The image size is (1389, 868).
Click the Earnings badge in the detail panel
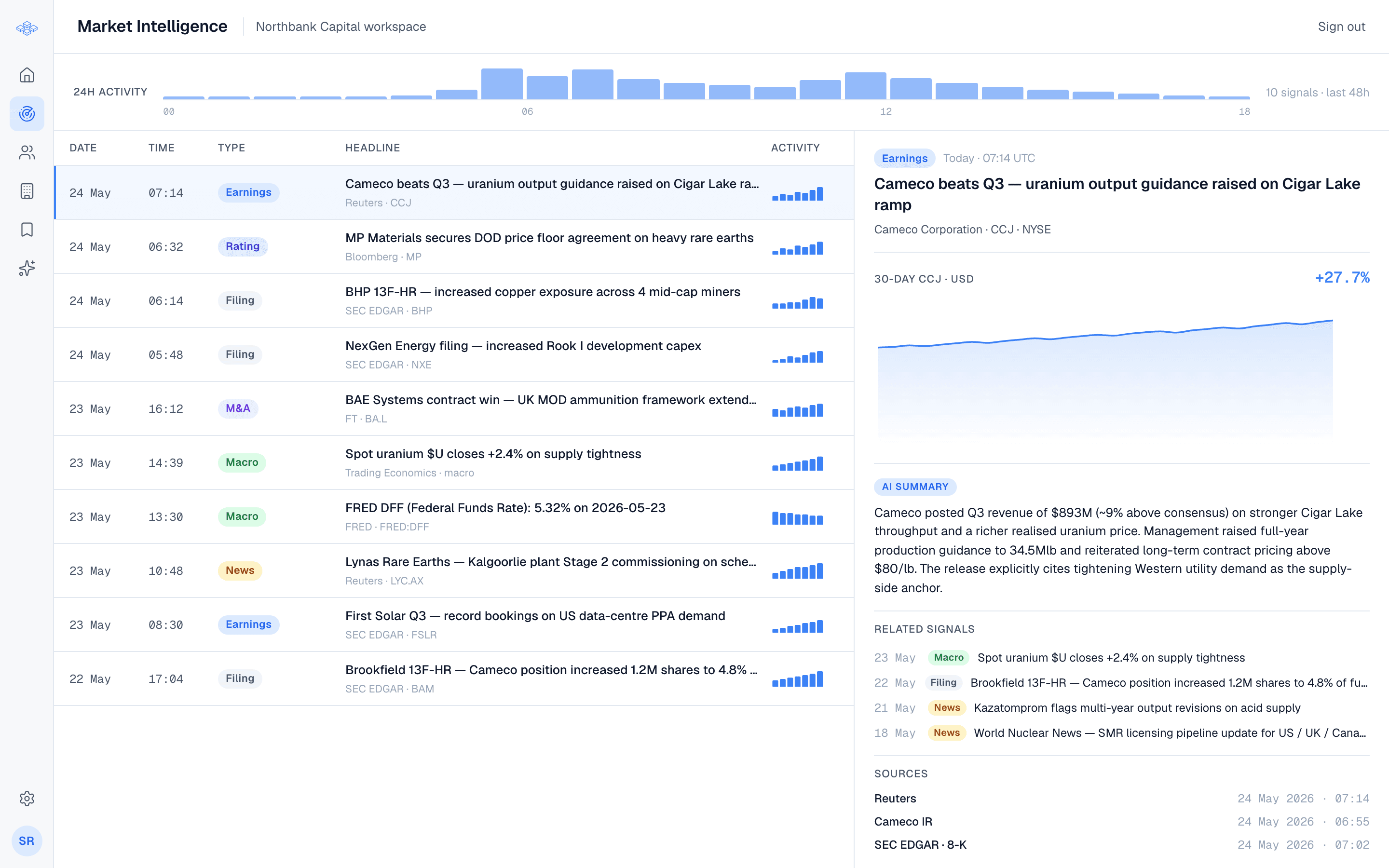pos(905,158)
